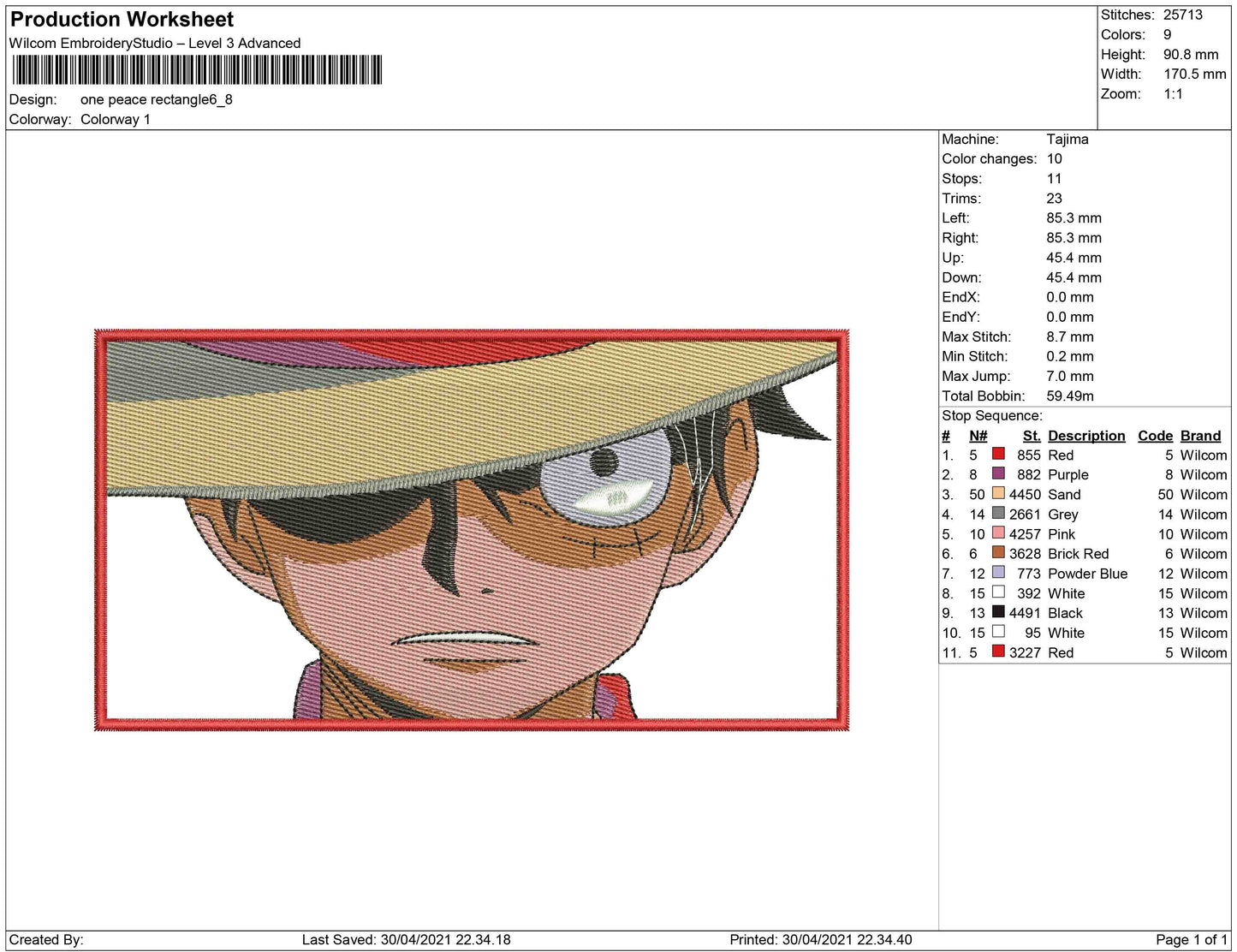Click the 'Brand' column header
Viewport: 1237px width, 952px height.
(1200, 435)
